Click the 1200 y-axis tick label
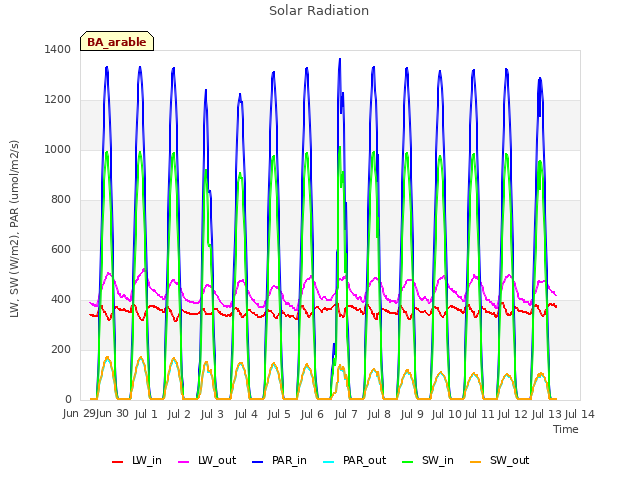The height and width of the screenshot is (480, 640). coord(58,100)
